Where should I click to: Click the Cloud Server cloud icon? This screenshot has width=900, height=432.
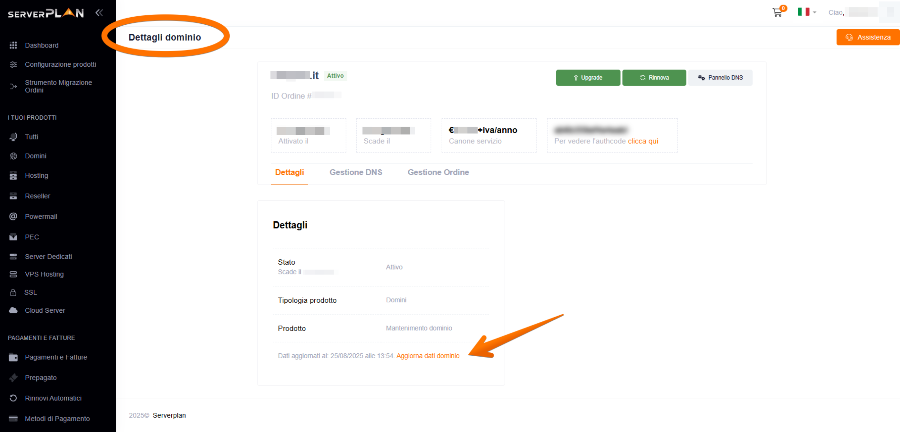tap(13, 310)
